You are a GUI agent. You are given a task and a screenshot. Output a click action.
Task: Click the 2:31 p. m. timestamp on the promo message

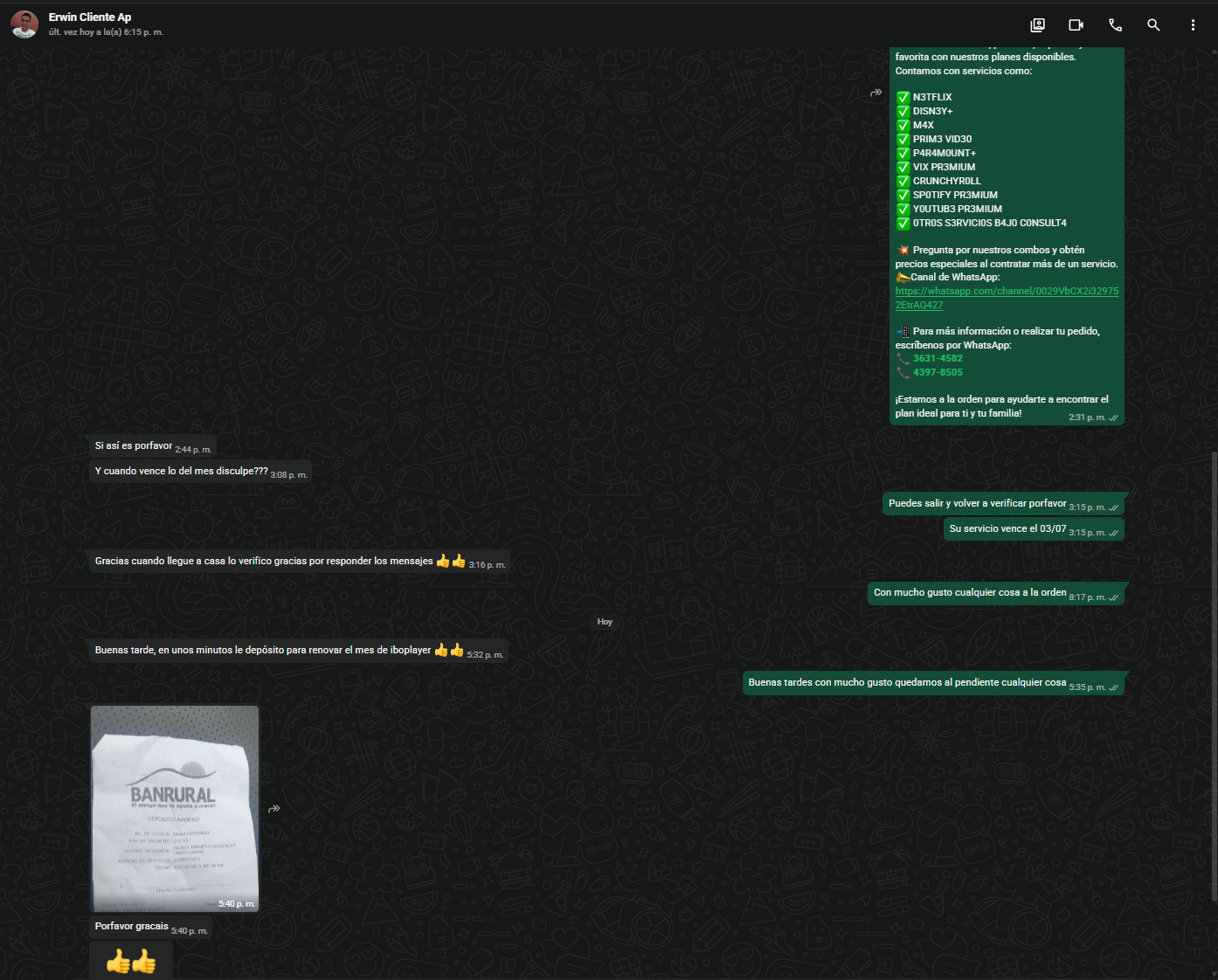coord(1087,418)
